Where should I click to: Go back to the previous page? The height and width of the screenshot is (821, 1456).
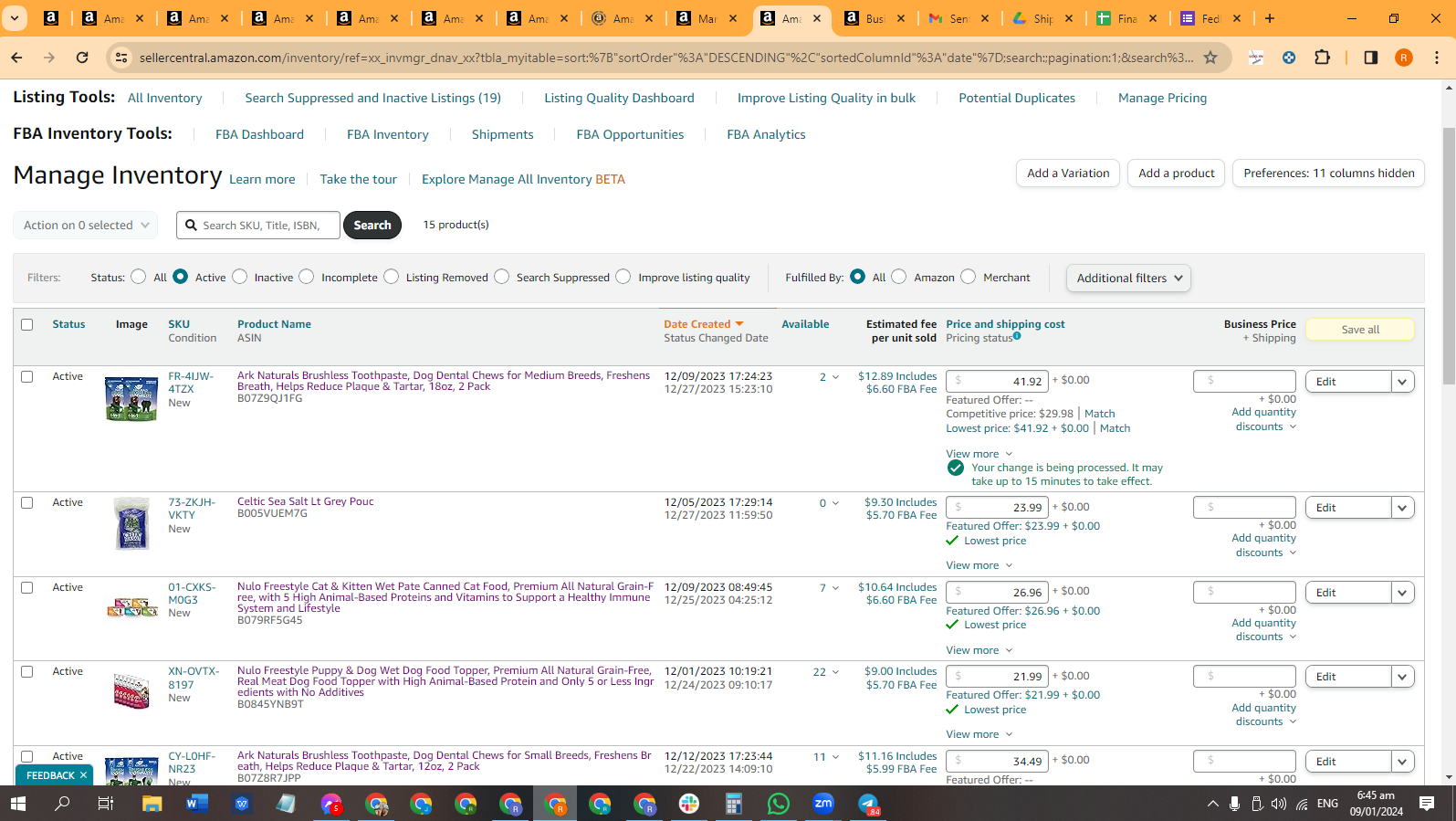(x=17, y=58)
